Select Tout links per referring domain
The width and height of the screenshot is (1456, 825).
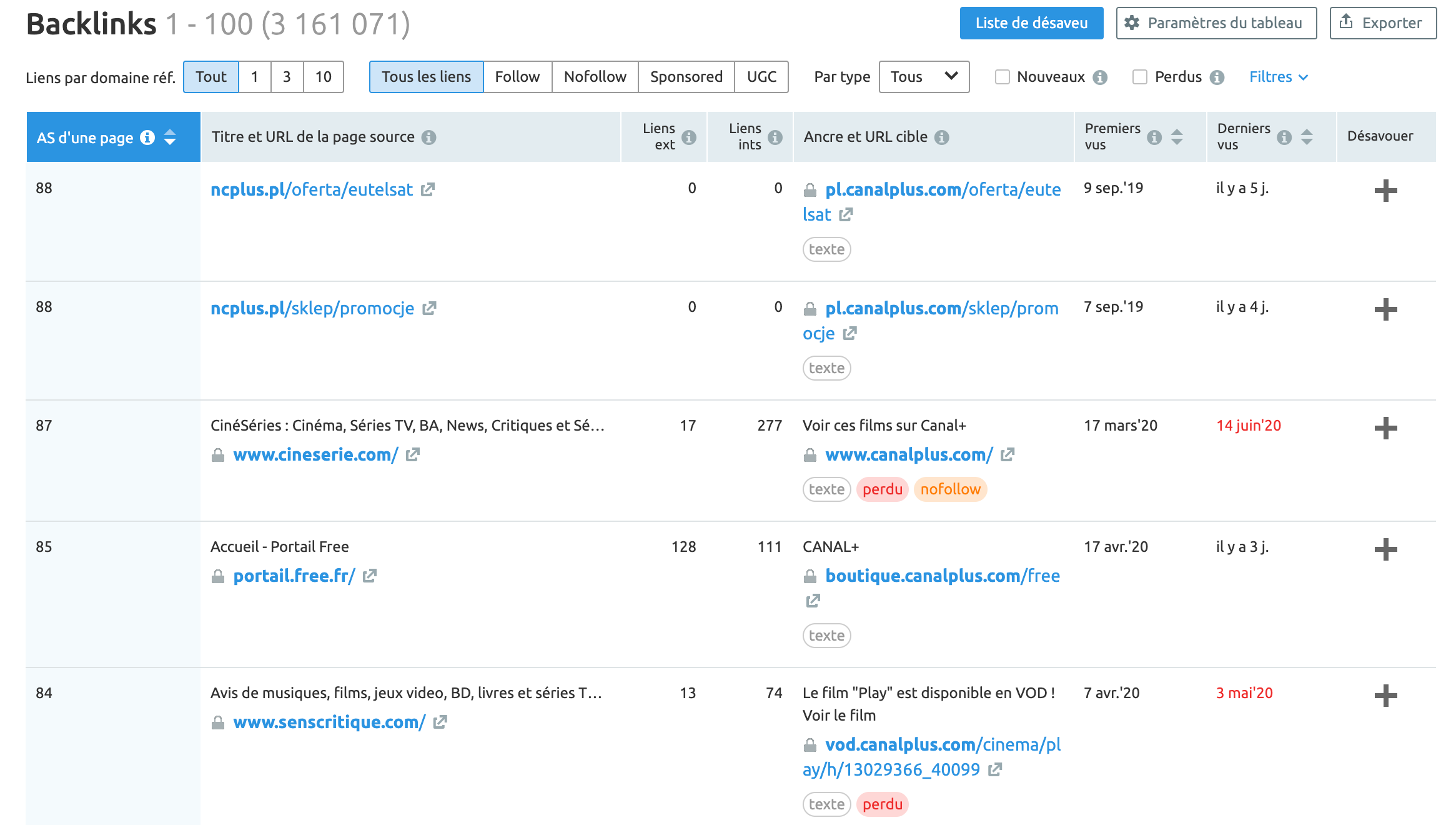[x=211, y=77]
